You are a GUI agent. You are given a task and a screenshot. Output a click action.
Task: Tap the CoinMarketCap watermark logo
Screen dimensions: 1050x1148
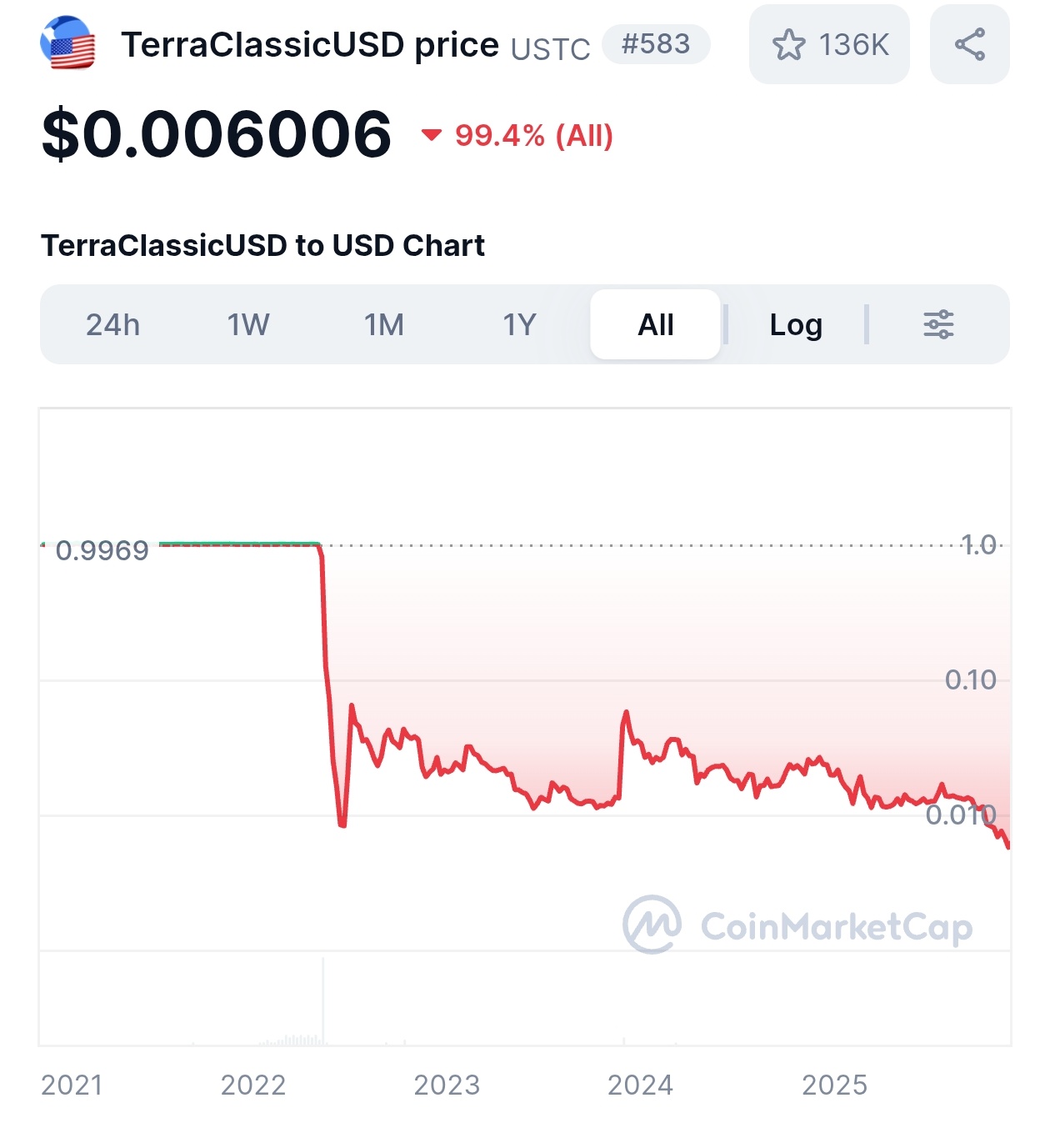point(652,925)
